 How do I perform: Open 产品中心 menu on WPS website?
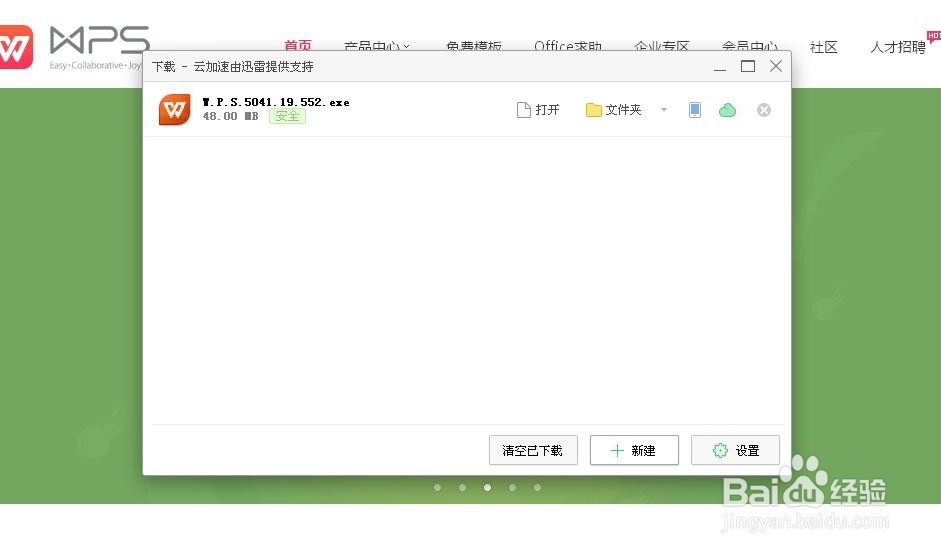[x=377, y=46]
